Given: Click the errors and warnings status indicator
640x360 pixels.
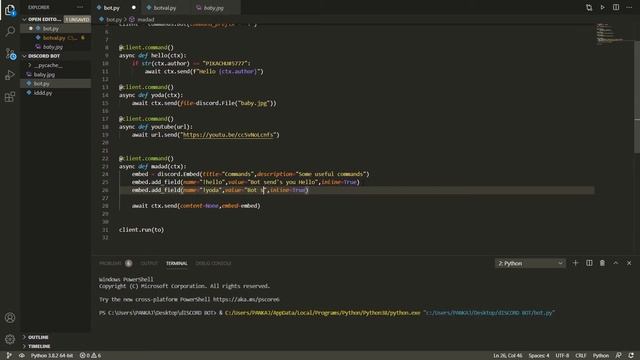Looking at the screenshot, I should [x=90, y=356].
